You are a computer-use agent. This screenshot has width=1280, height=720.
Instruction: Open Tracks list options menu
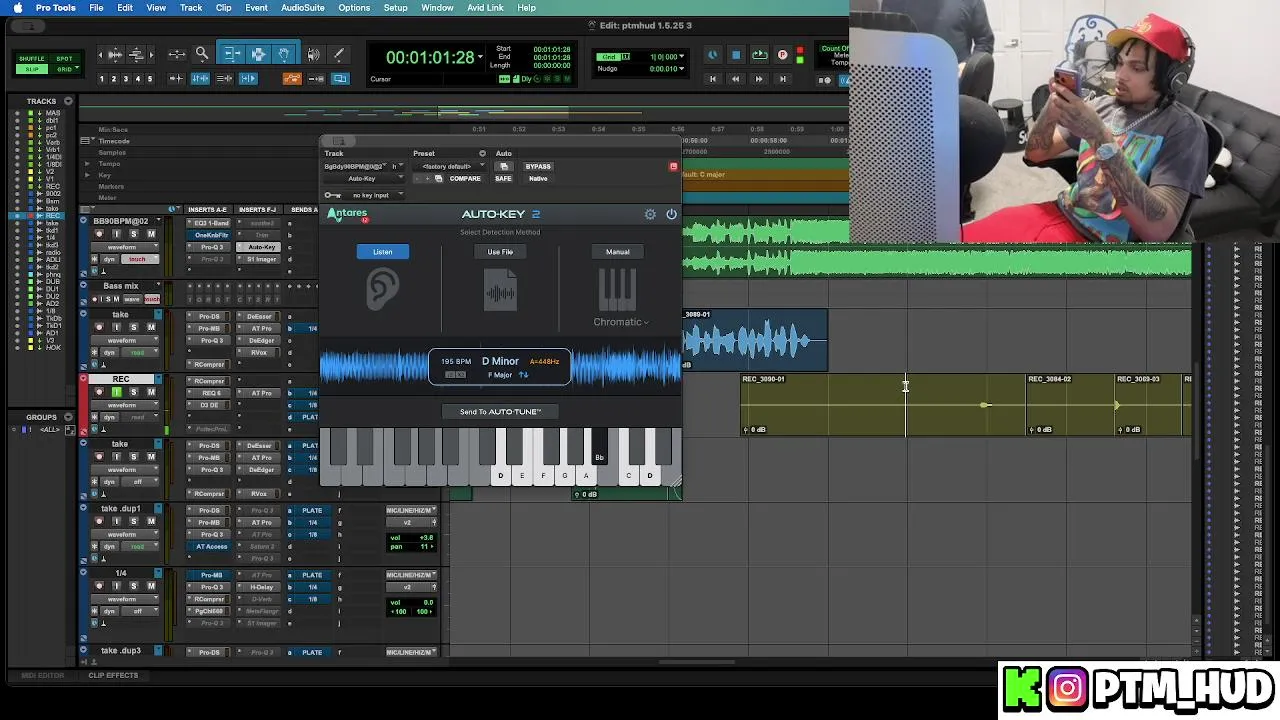68,101
